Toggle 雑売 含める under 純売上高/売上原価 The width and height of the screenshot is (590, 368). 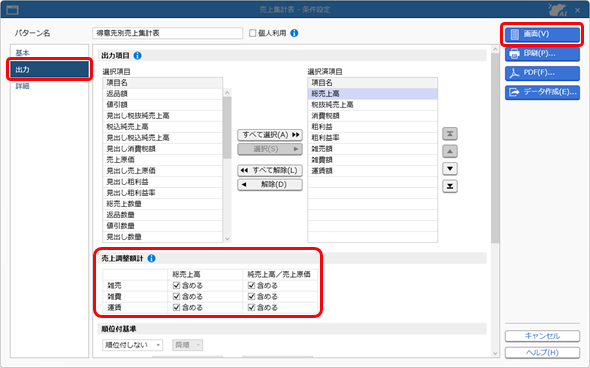point(251,286)
